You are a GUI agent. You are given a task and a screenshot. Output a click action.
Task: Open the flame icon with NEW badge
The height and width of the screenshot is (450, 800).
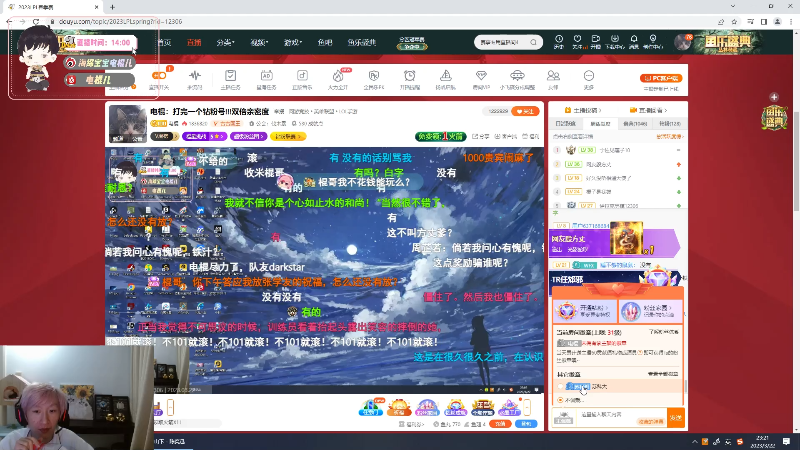338,76
